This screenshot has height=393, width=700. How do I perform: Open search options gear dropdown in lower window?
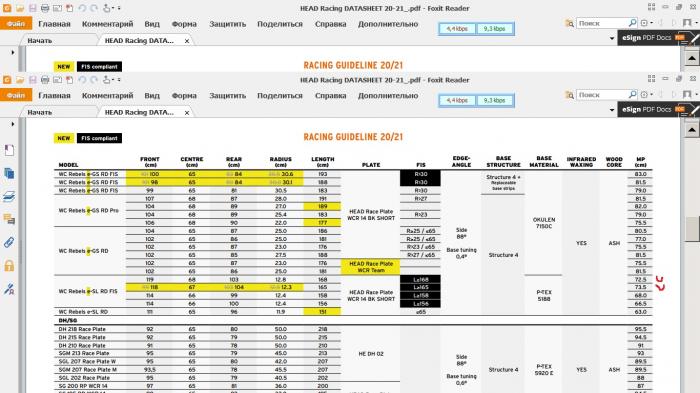(646, 95)
